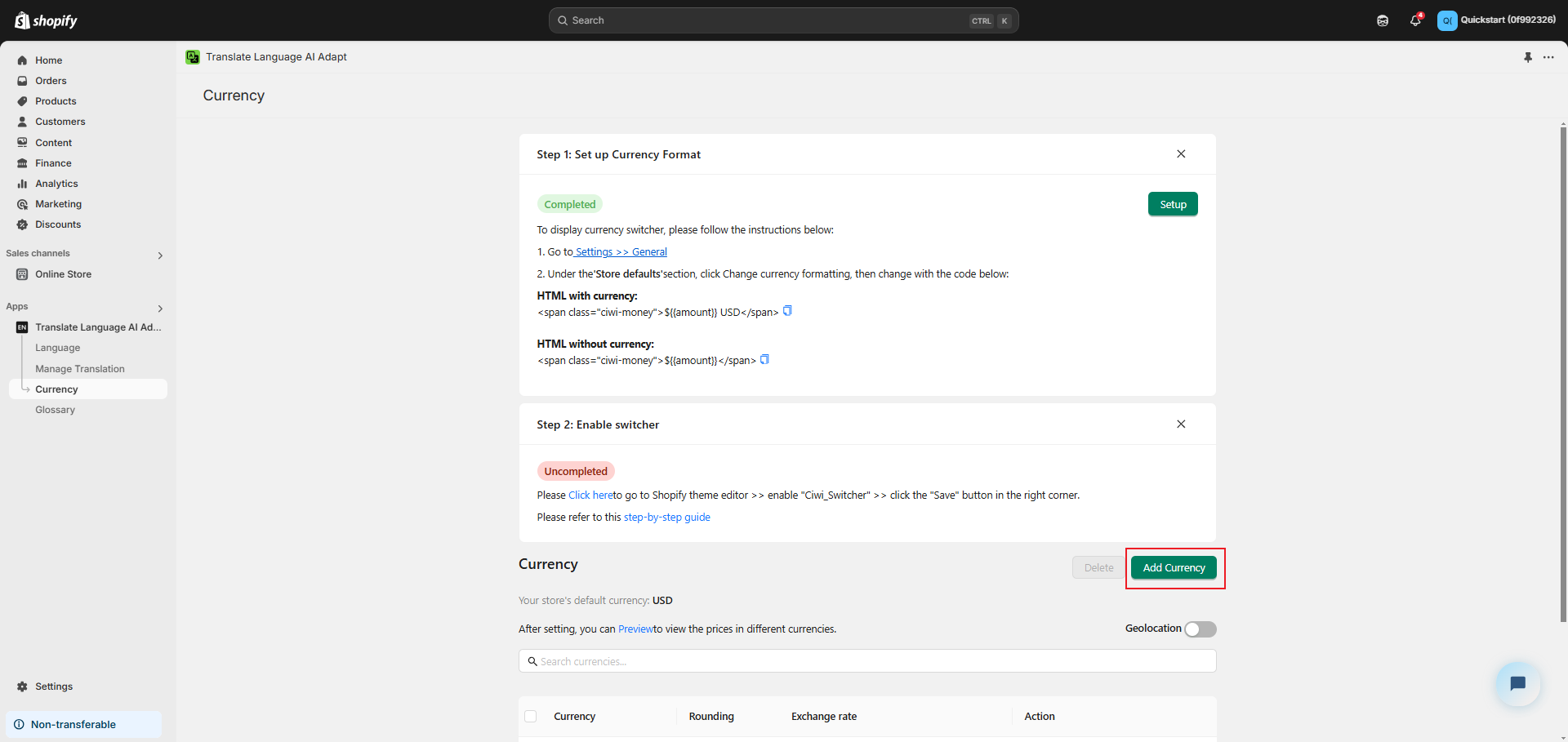Open the Glossary sidebar item
The image size is (1568, 742).
pos(55,410)
